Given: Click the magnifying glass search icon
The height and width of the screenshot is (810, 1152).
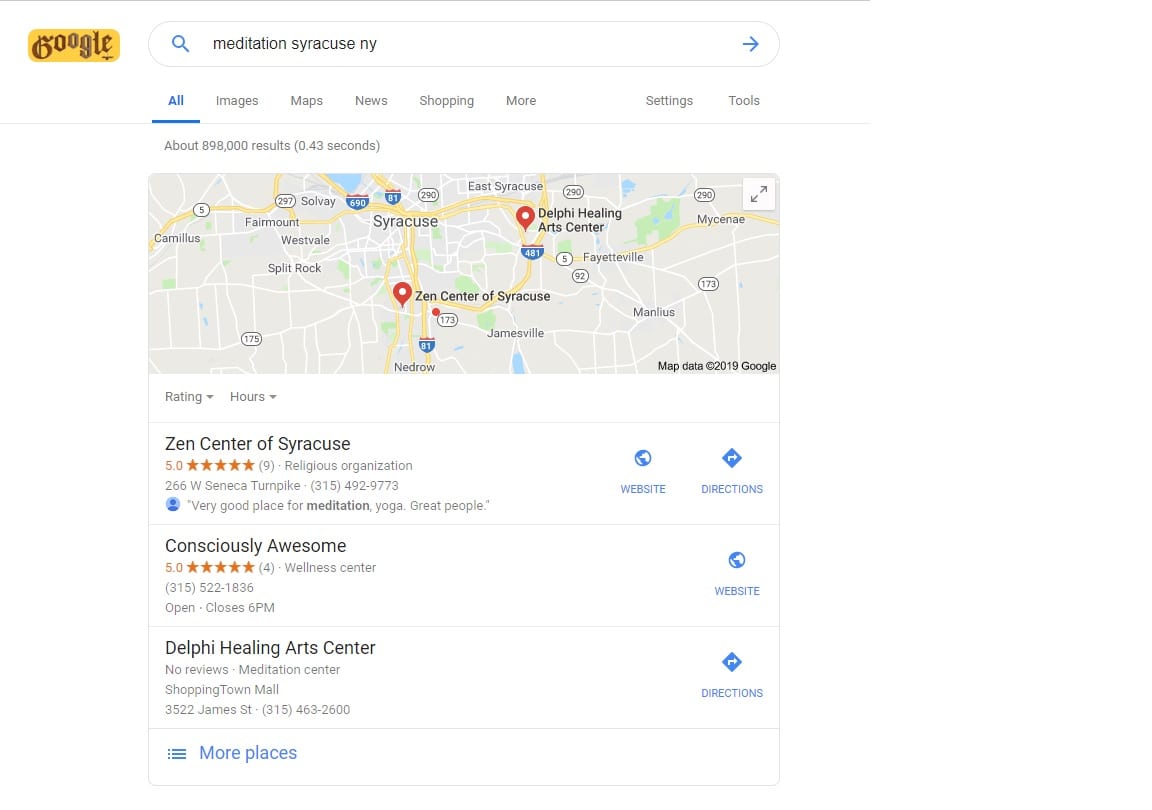Looking at the screenshot, I should coord(180,43).
